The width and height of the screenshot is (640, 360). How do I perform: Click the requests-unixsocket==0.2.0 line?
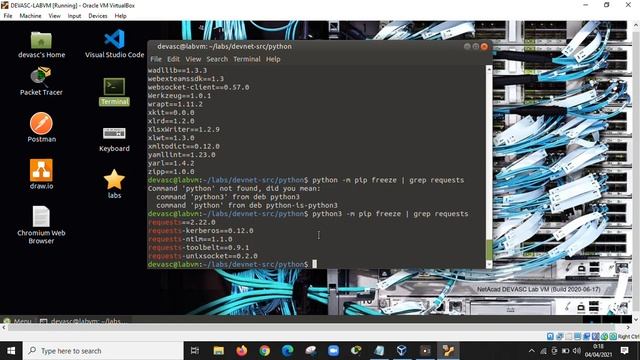click(202, 256)
